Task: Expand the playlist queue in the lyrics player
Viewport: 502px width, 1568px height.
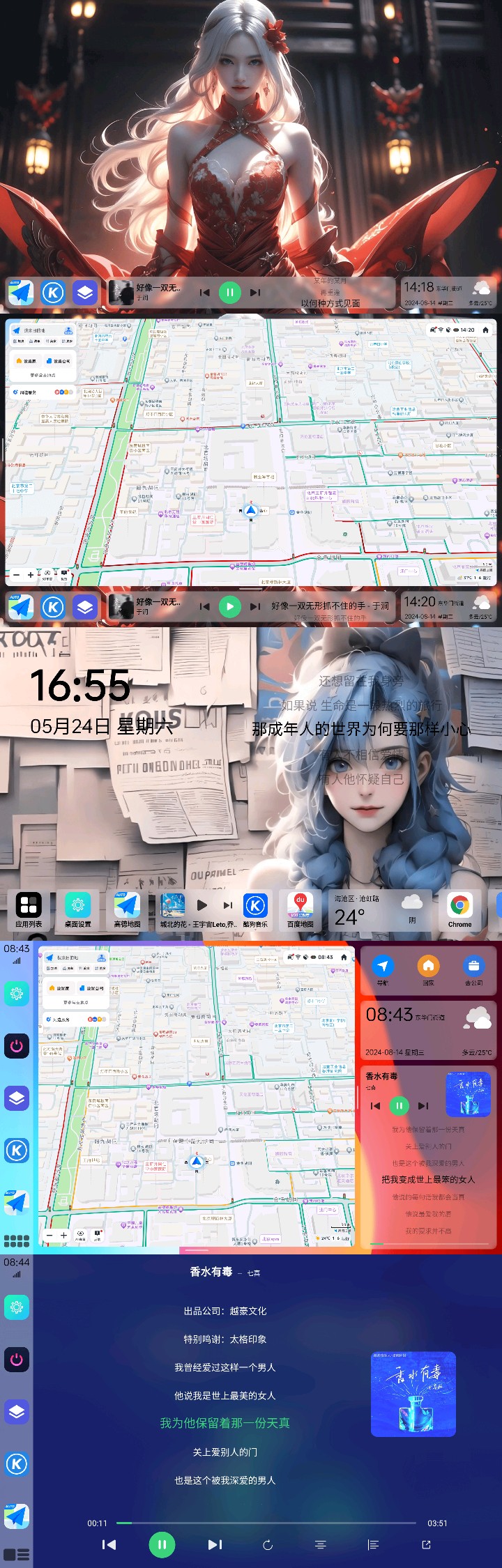Action: point(373,1545)
